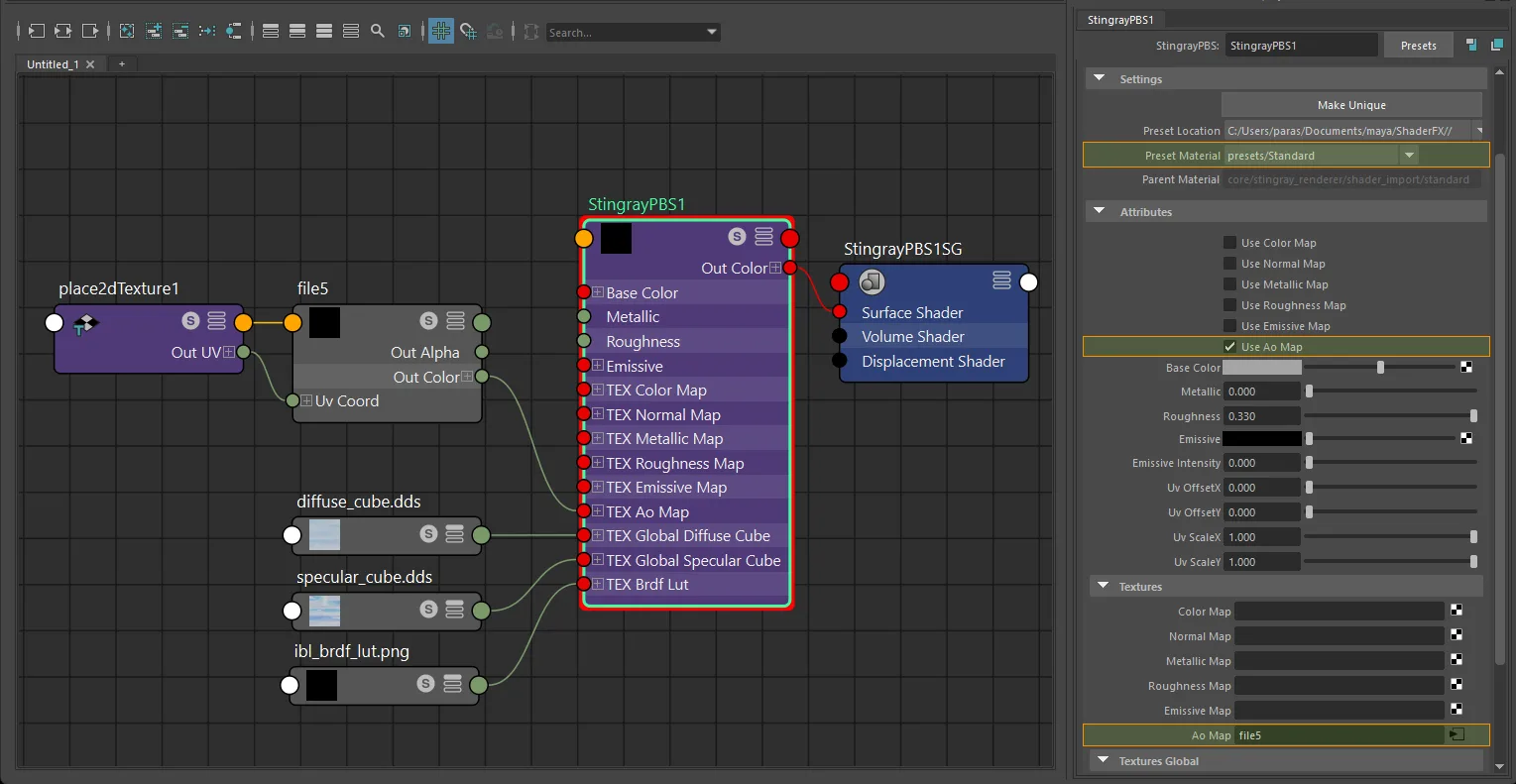This screenshot has height=784, width=1516.
Task: Add a new tab with the plus button
Action: (x=122, y=63)
